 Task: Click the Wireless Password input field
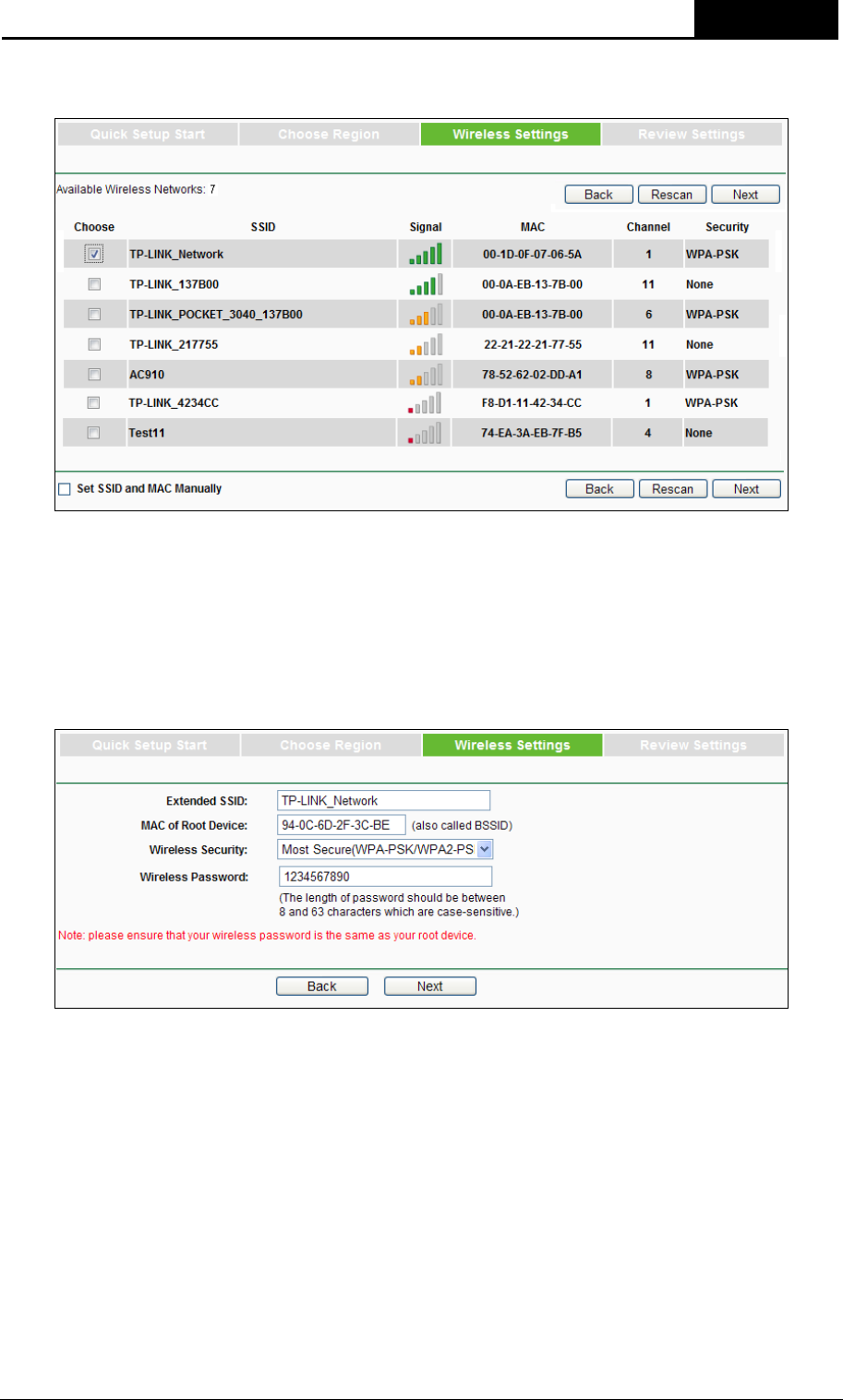click(386, 877)
